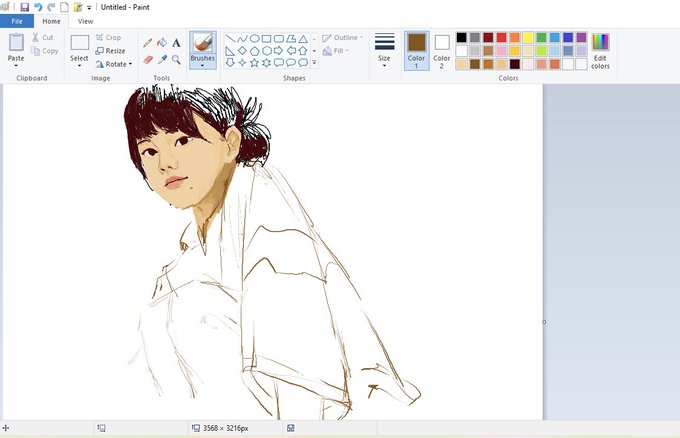Click the New document icon in title bar

click(x=64, y=7)
